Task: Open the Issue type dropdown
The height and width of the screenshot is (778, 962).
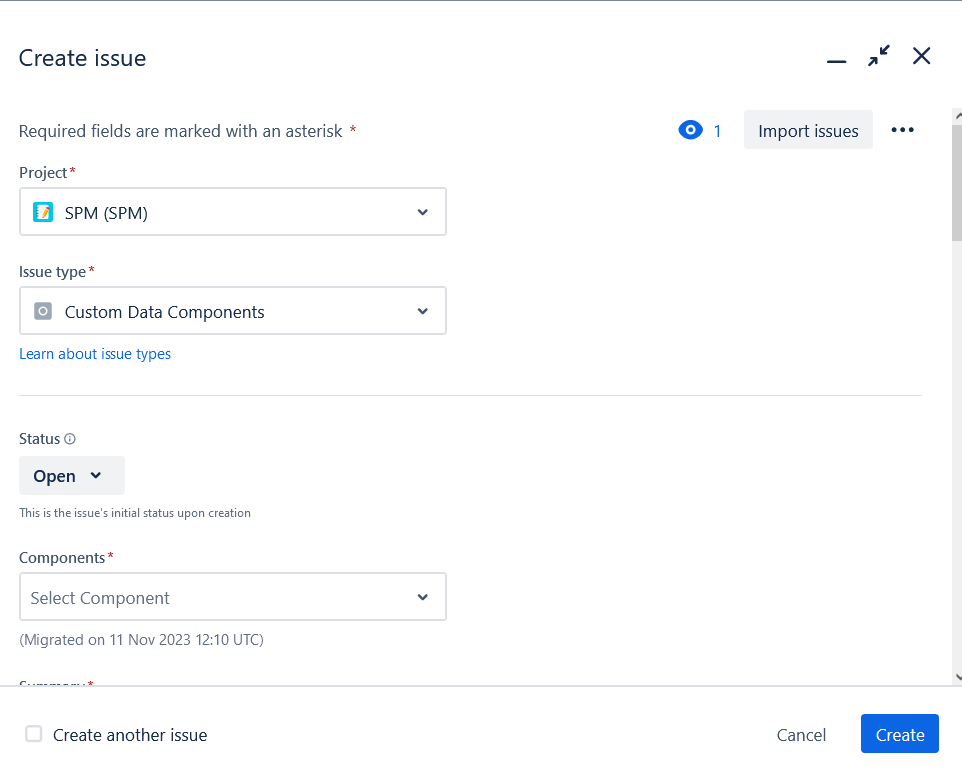Action: (233, 310)
